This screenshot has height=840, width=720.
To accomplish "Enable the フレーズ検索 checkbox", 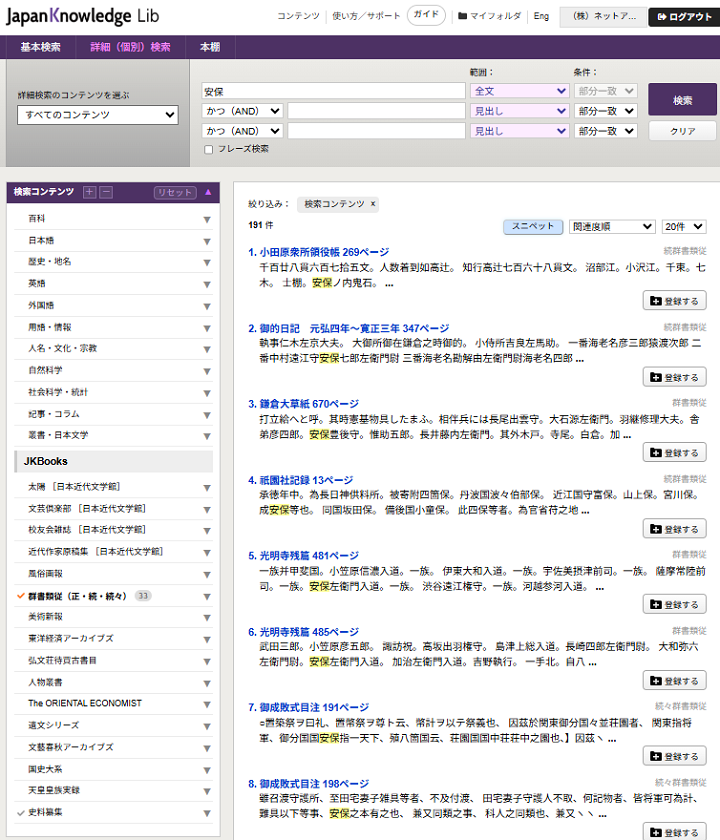I will [208, 149].
